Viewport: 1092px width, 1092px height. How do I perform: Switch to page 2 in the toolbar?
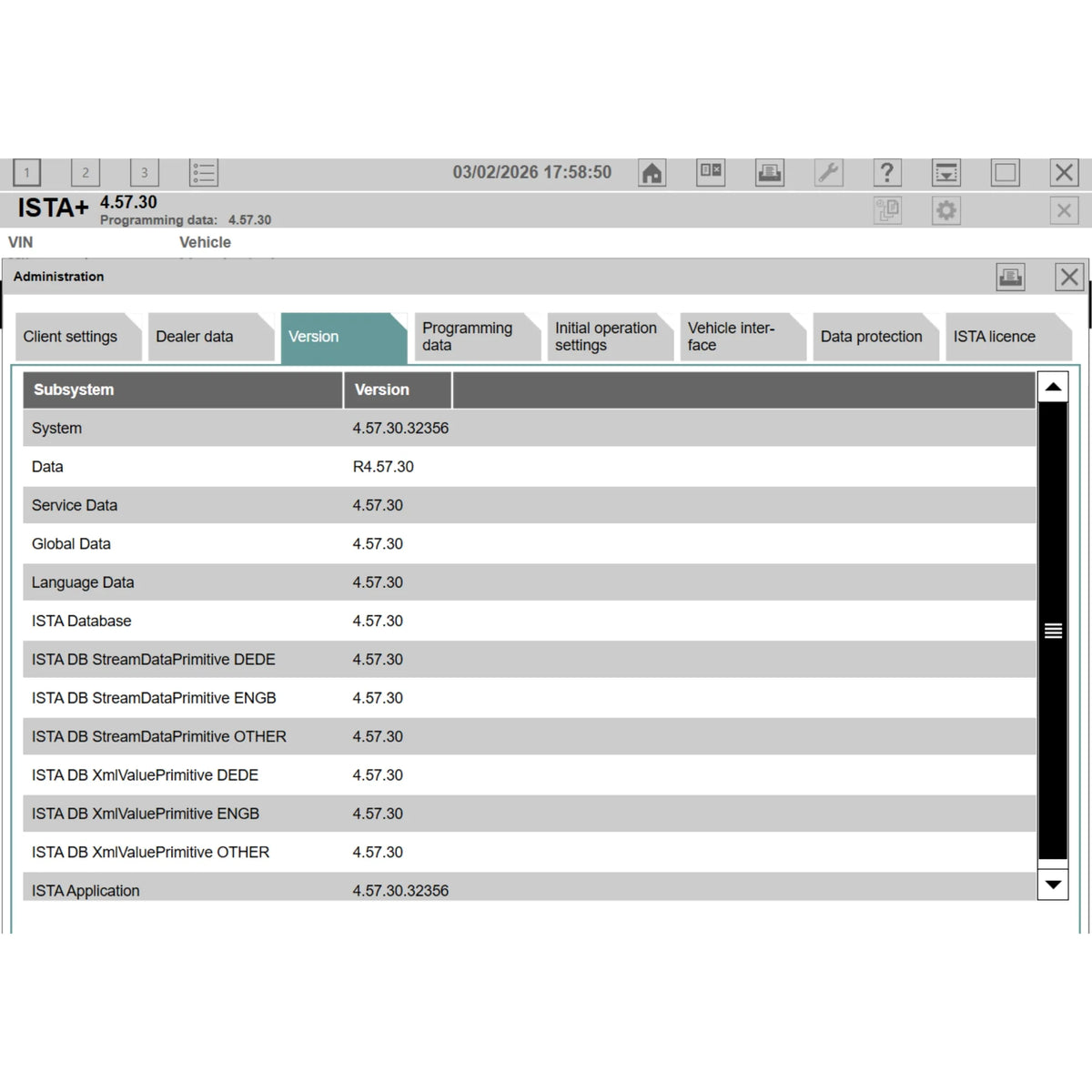coord(86,172)
